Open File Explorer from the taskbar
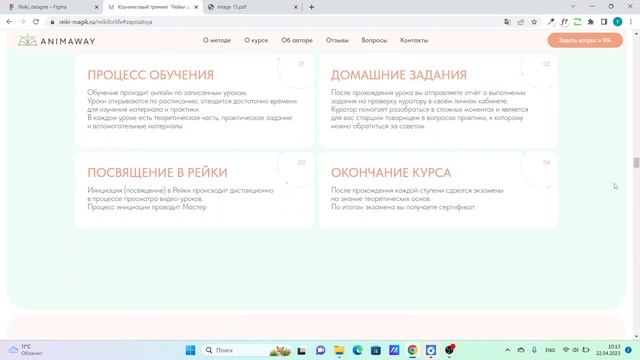The height and width of the screenshot is (360, 640). pyautogui.click(x=339, y=350)
